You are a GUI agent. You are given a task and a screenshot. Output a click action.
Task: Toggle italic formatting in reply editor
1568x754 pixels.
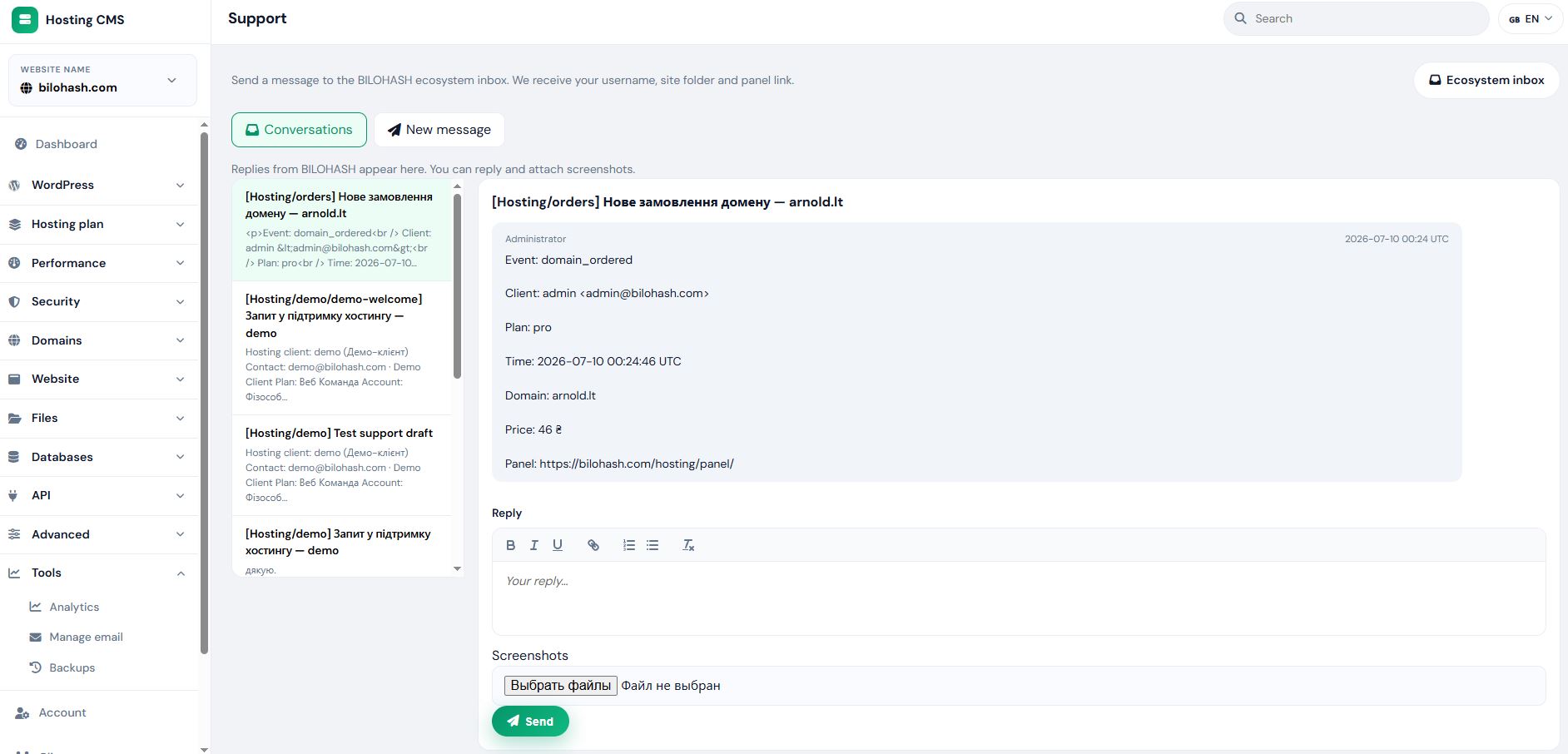[533, 545]
